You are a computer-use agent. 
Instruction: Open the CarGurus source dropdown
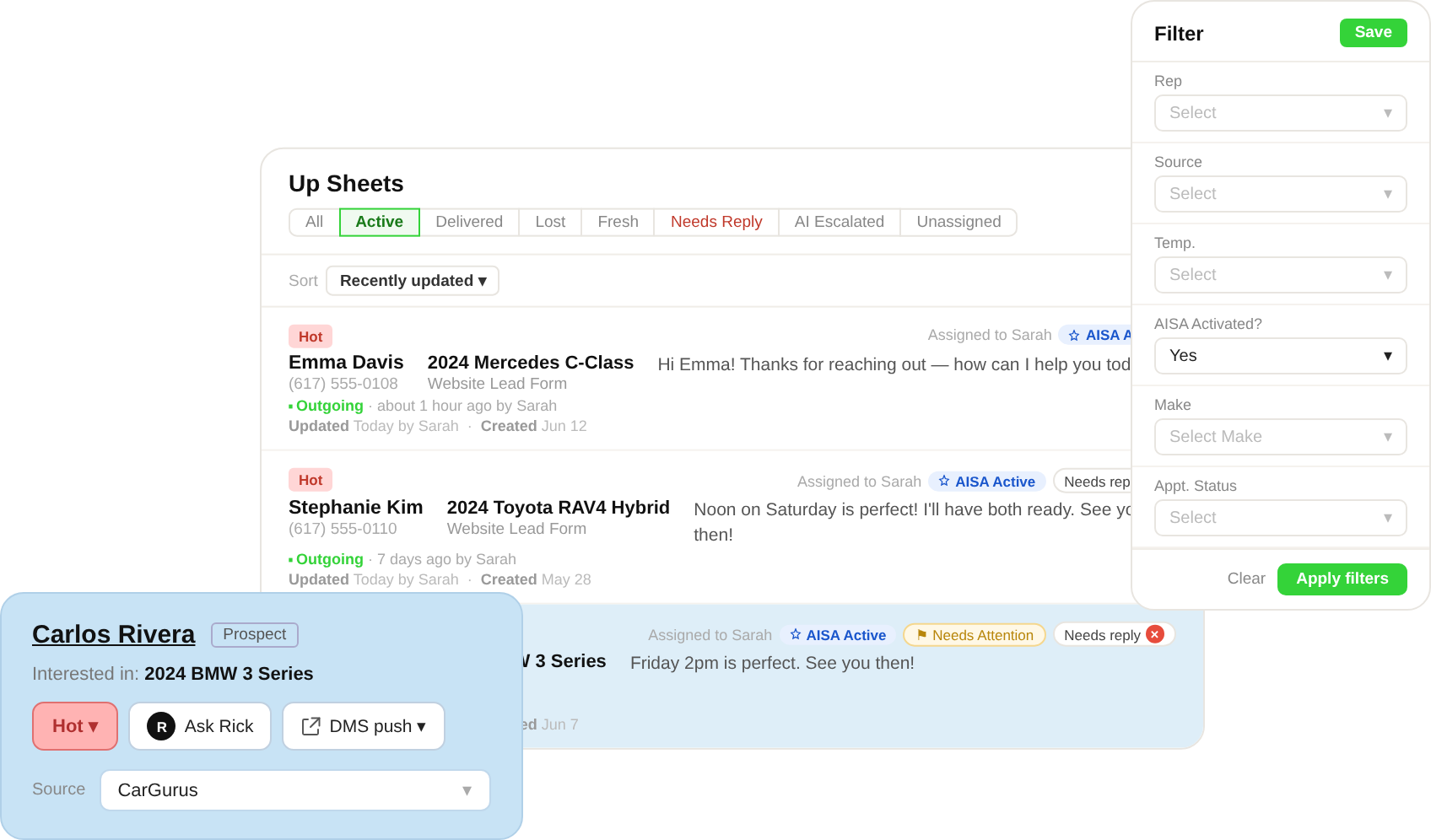pyautogui.click(x=295, y=790)
